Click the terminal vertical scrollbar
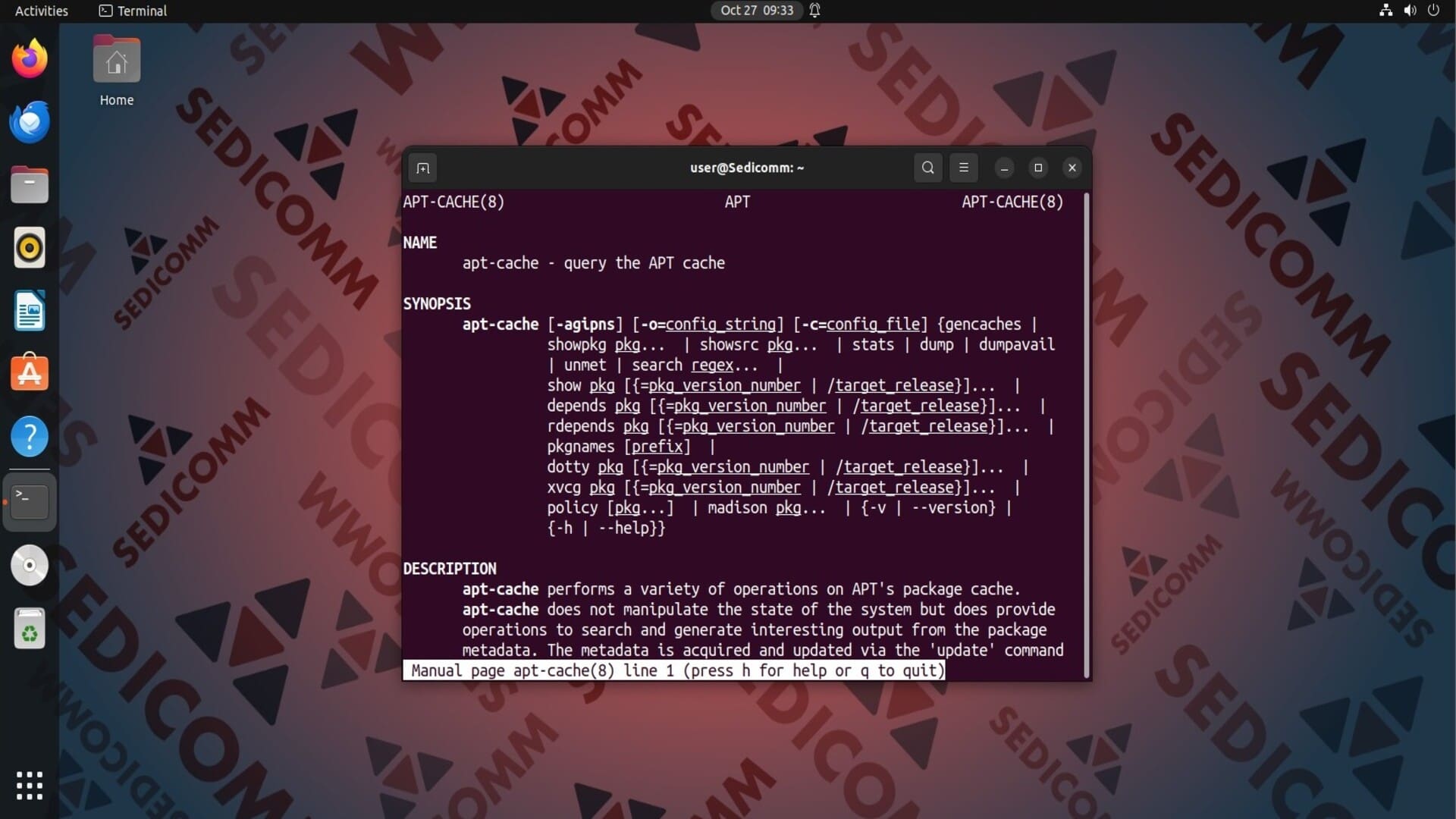 (x=1086, y=435)
